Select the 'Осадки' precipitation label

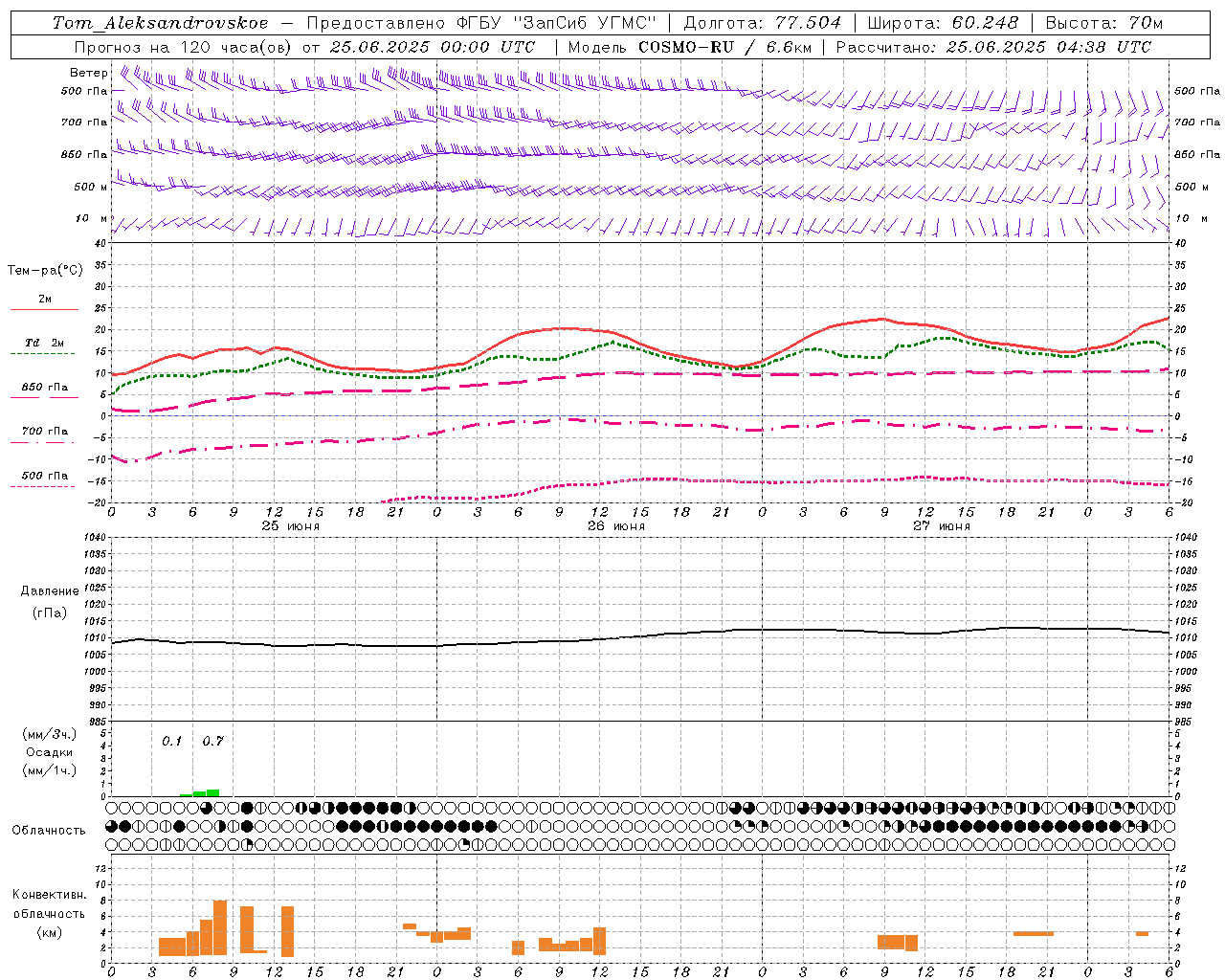coord(50,752)
